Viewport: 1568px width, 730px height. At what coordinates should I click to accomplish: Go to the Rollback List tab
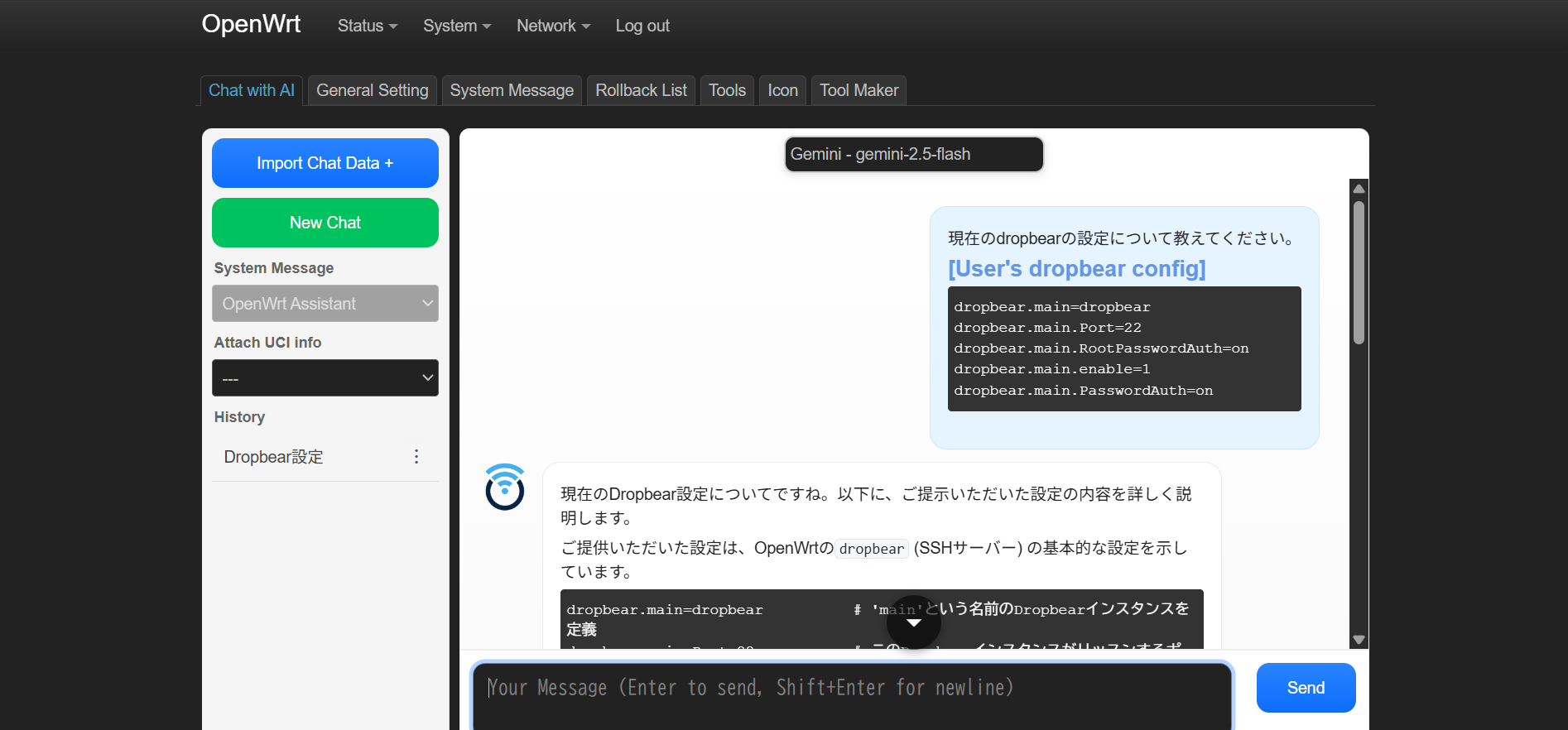(x=641, y=90)
